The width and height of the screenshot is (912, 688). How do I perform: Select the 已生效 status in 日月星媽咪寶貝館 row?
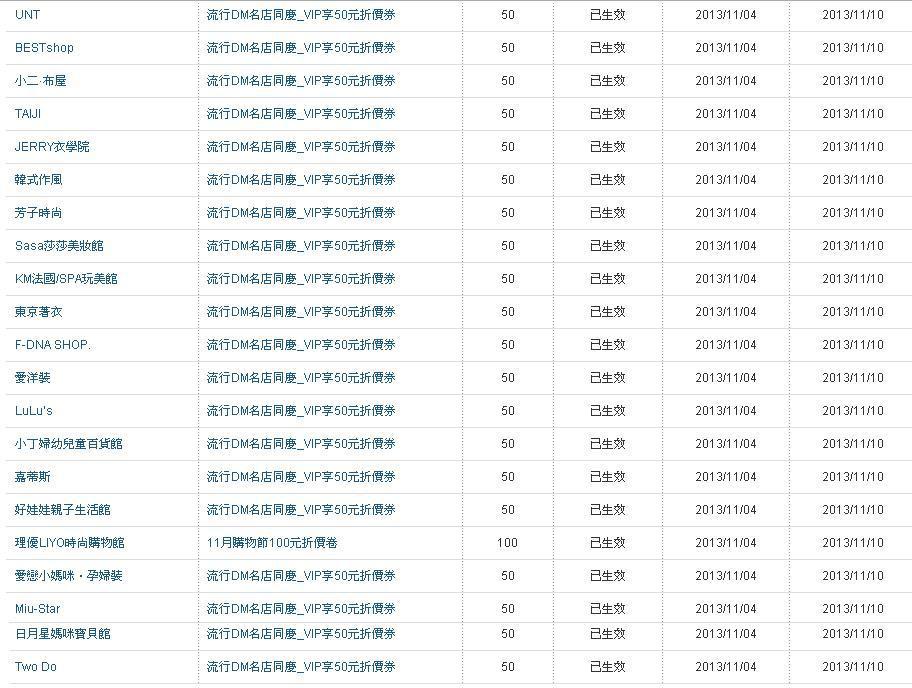coord(608,633)
